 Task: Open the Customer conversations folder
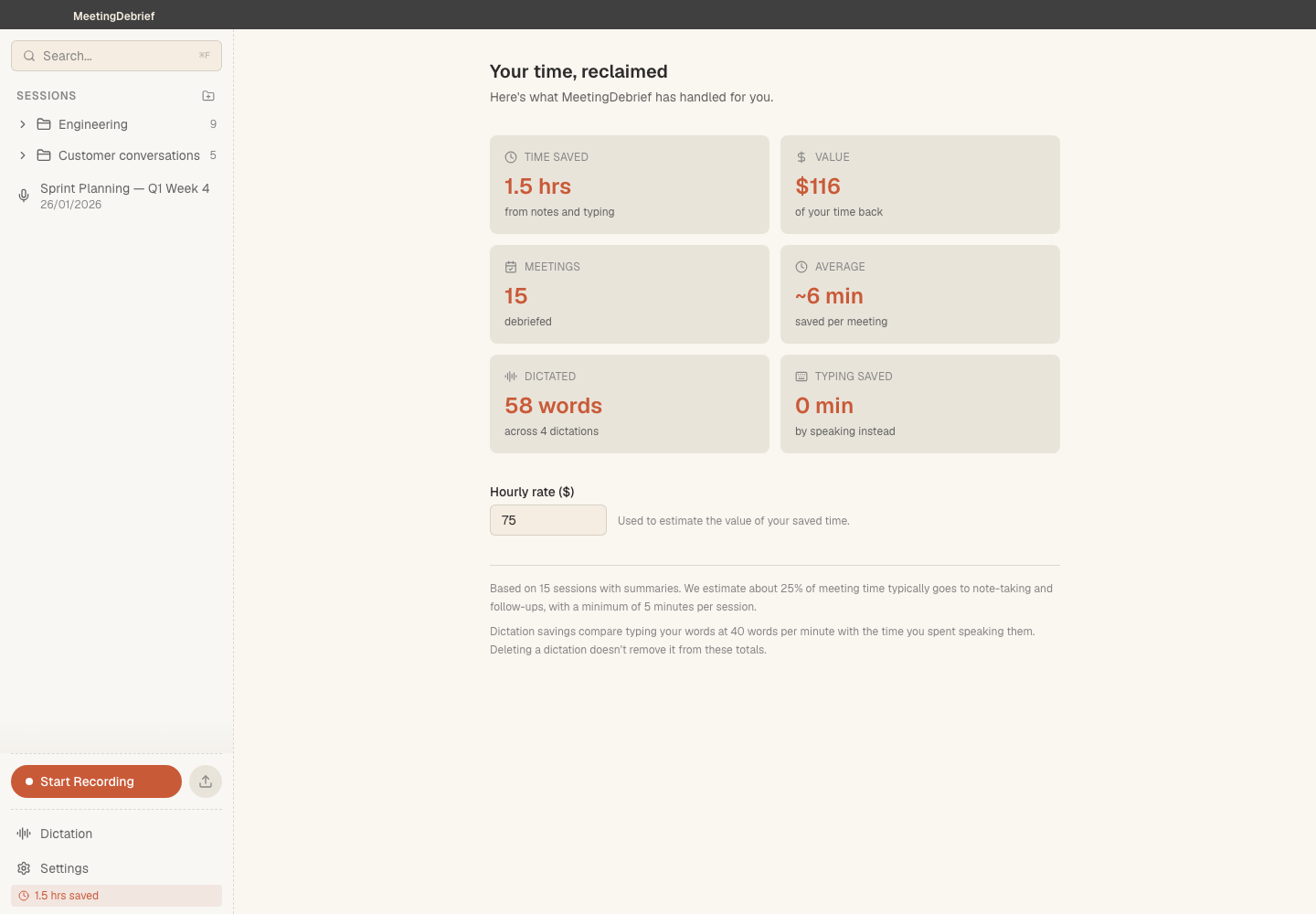click(116, 155)
